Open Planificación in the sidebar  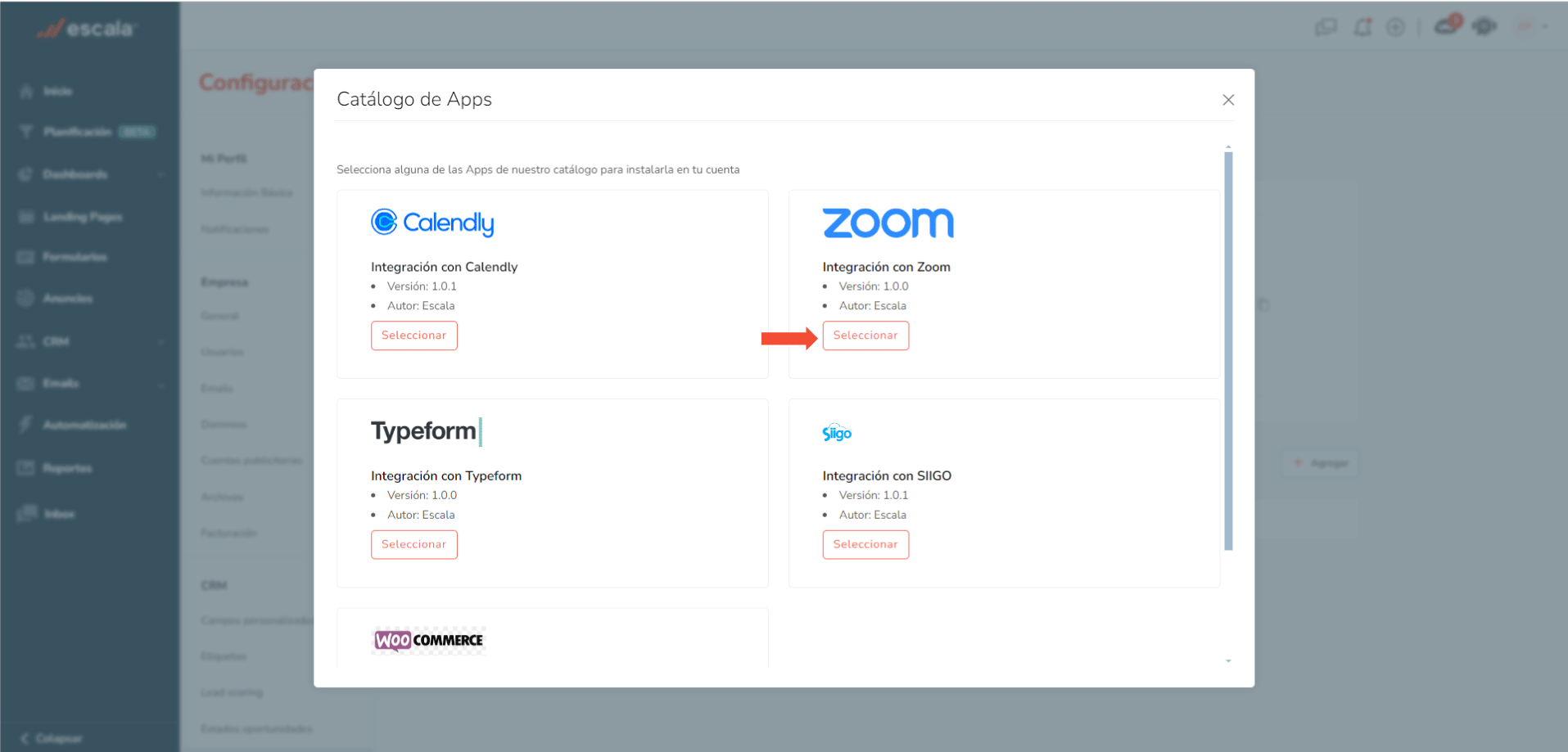(78, 132)
